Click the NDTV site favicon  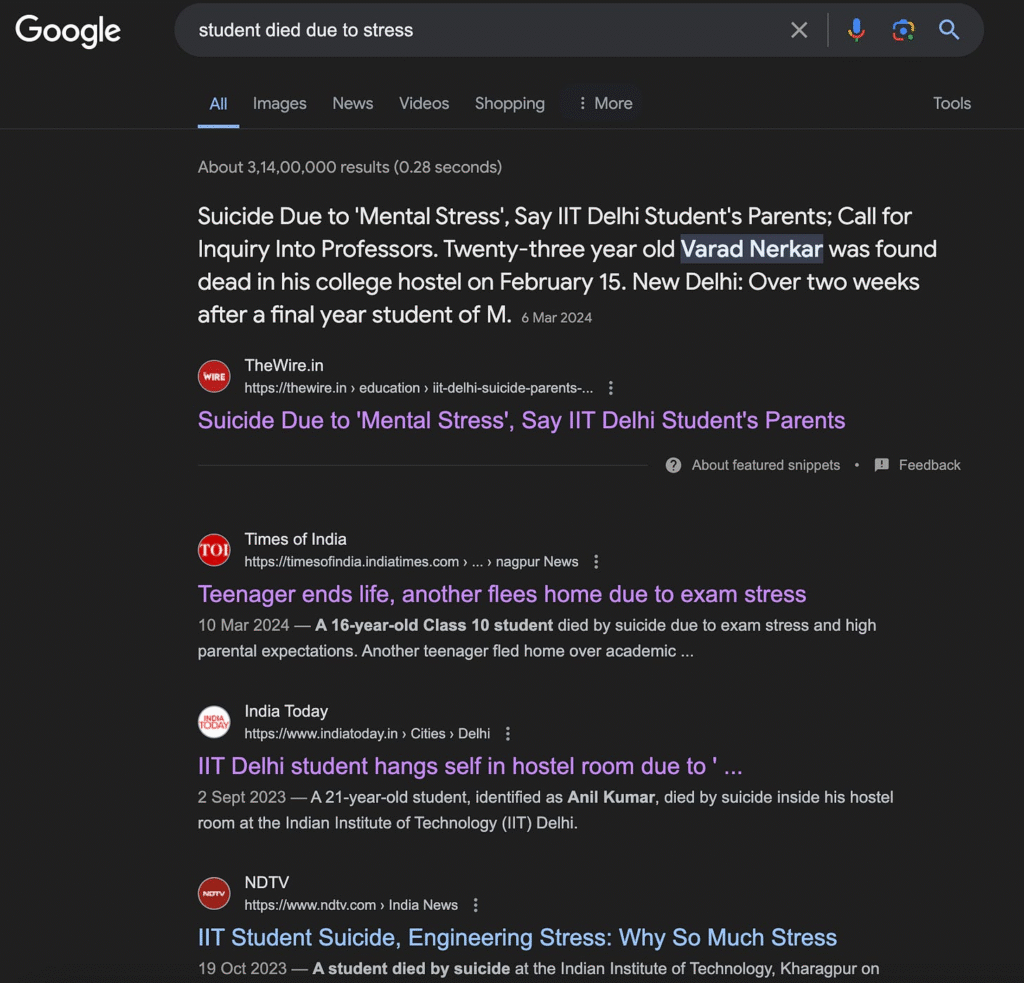coord(214,893)
